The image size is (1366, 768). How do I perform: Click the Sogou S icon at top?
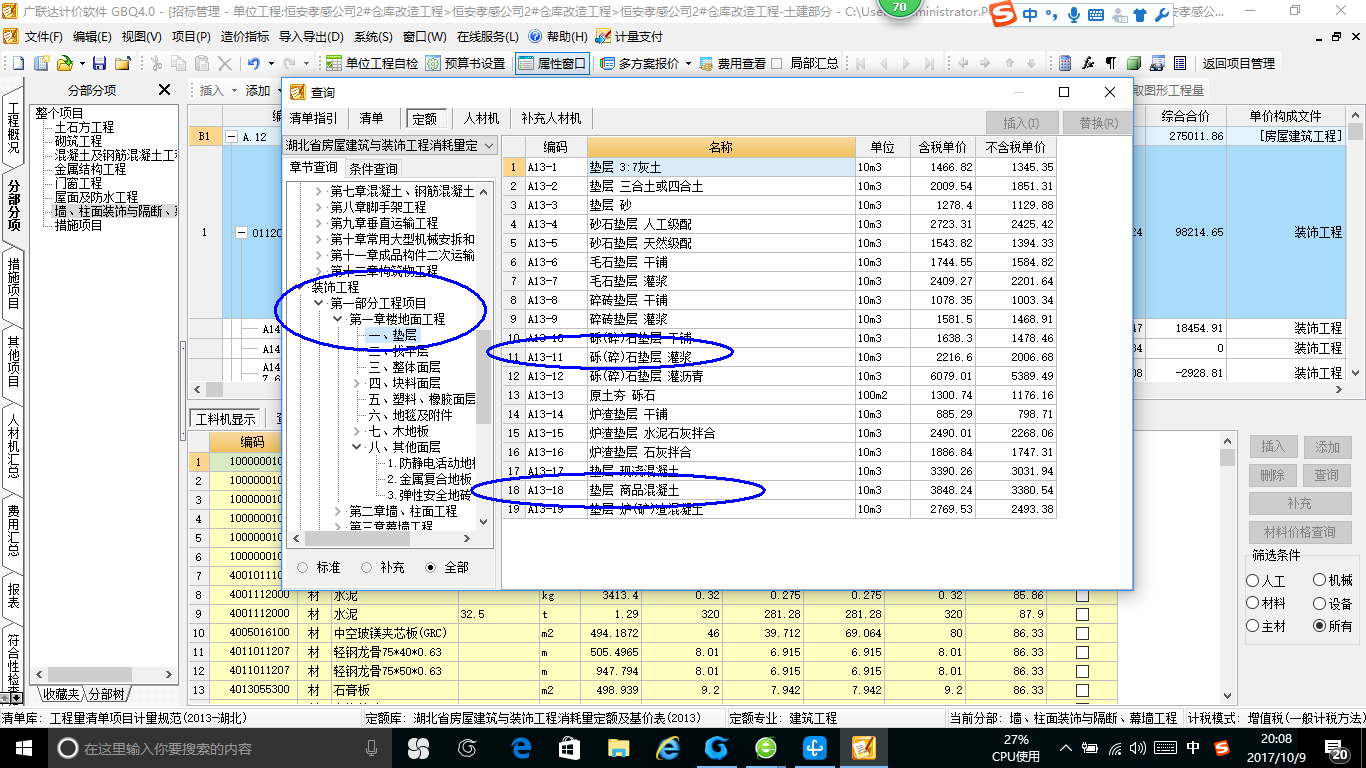click(x=1003, y=15)
